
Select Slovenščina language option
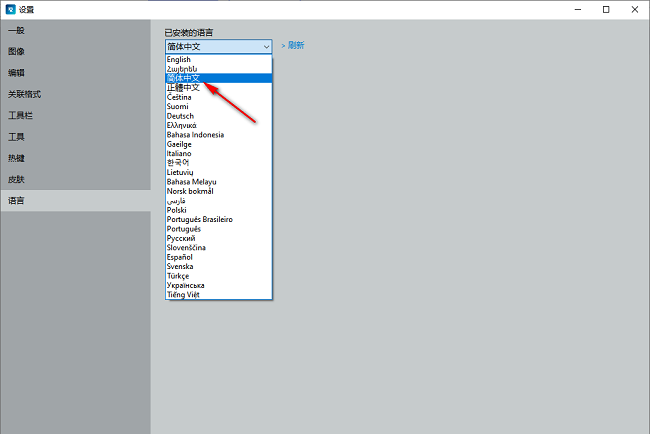[x=218, y=247]
